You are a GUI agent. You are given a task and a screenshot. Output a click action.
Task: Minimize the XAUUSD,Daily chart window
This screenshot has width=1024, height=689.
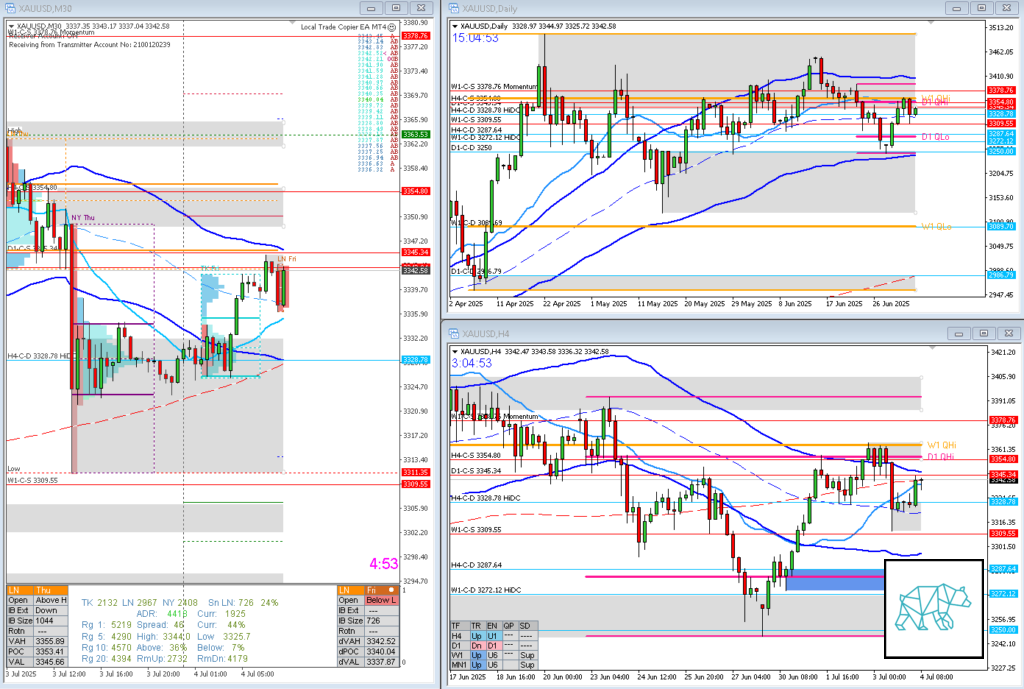[957, 8]
